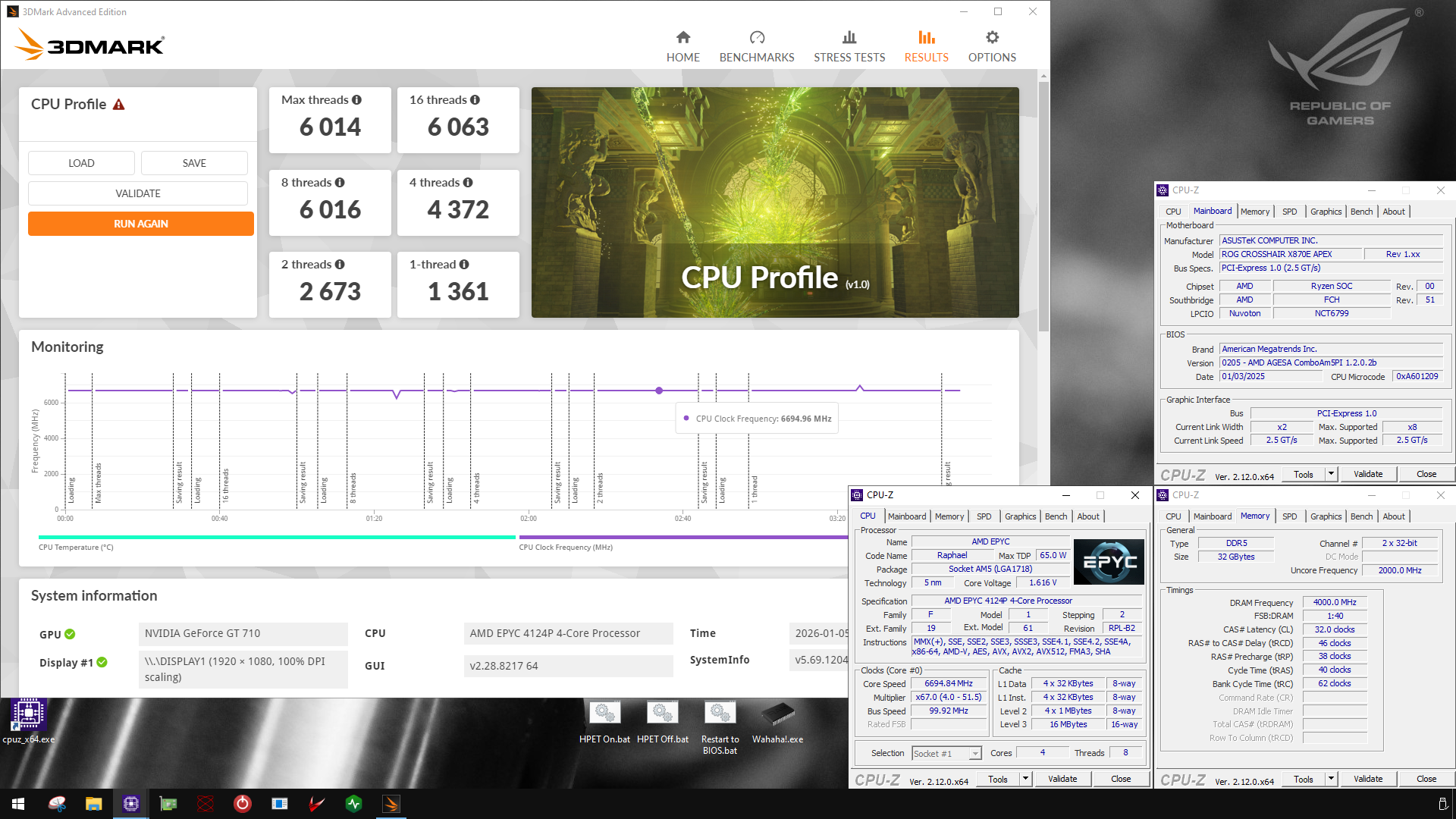Screen dimensions: 1456x819
Task: Click the CPU Clock Frequency legend bar
Action: (x=683, y=537)
